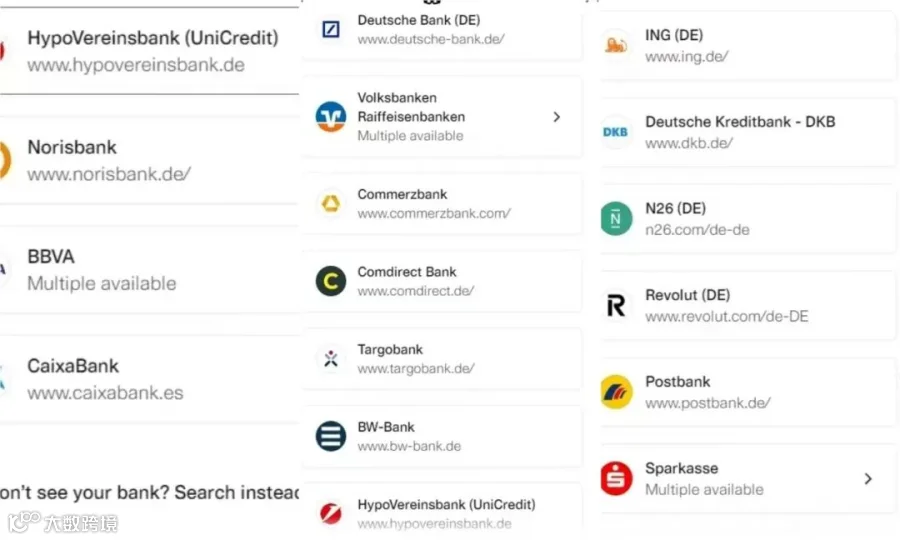Click www.comdirect.de/ address text
The image size is (900, 540).
point(416,291)
